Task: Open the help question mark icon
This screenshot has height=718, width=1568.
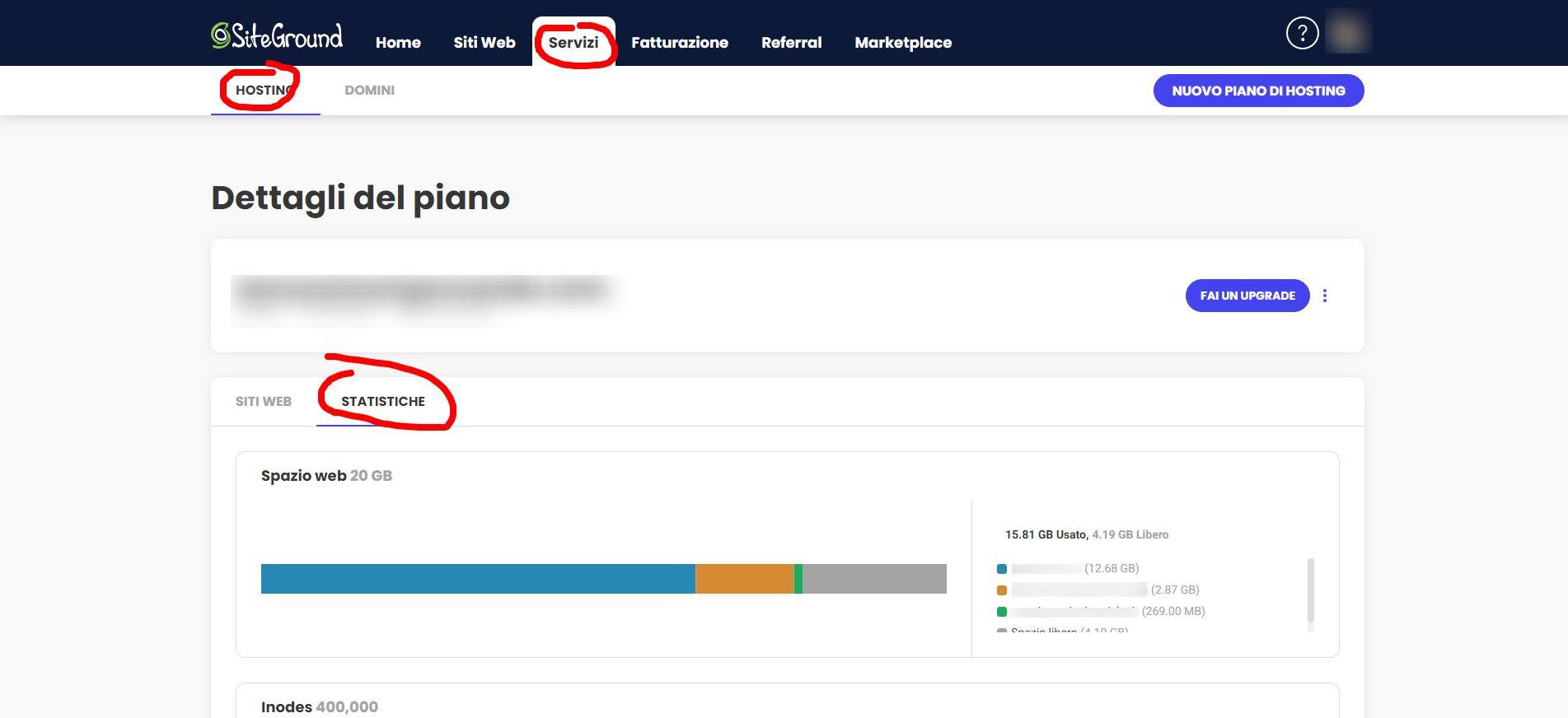Action: click(x=1302, y=34)
